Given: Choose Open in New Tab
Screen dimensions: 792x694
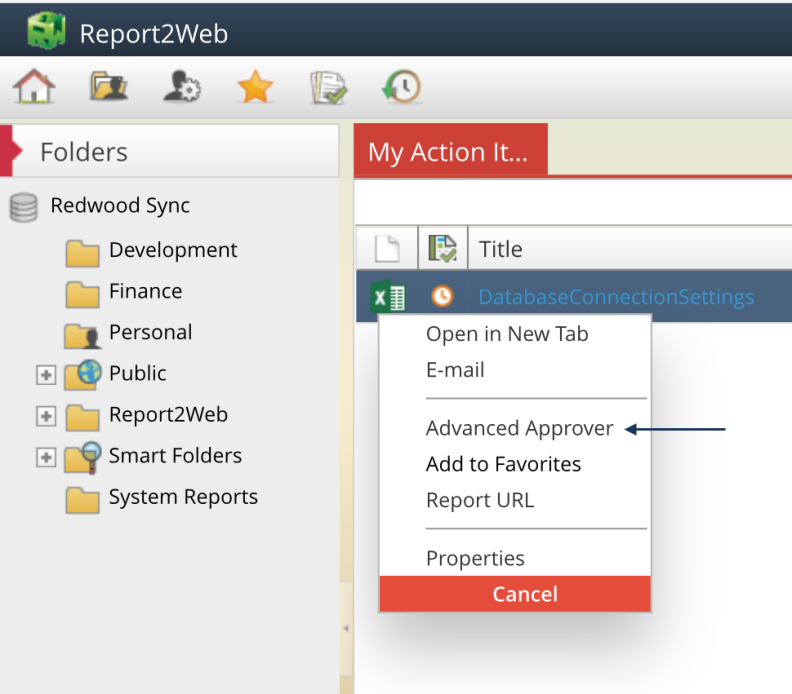Looking at the screenshot, I should pyautogui.click(x=507, y=334).
